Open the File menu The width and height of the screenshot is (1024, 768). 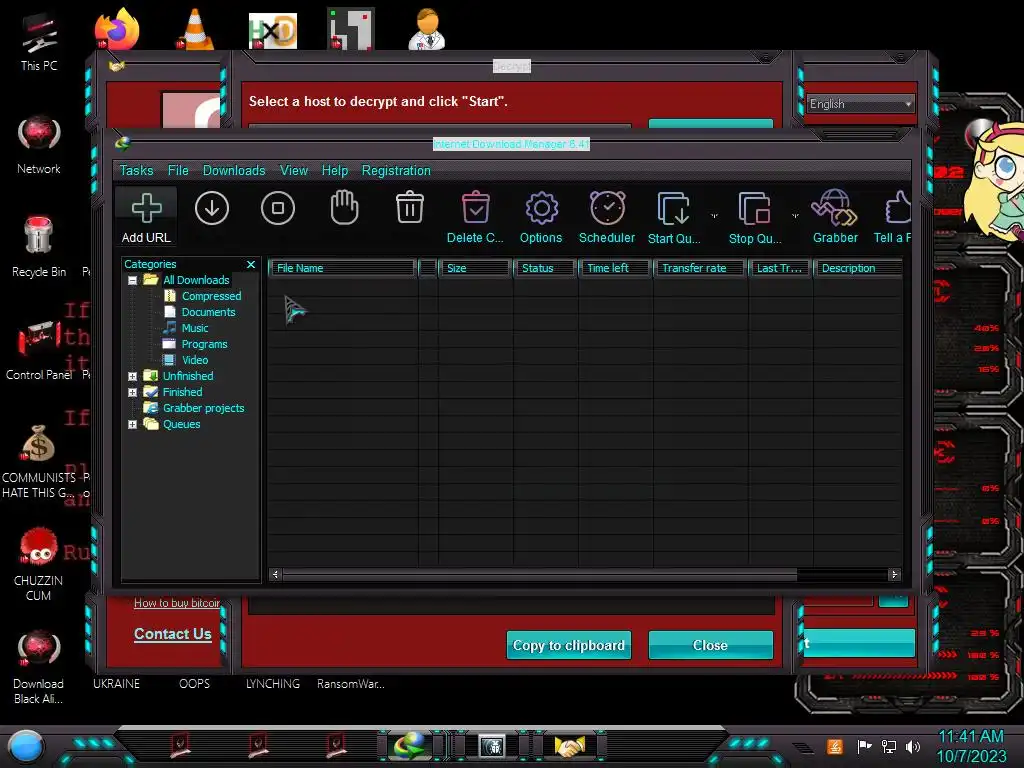178,170
